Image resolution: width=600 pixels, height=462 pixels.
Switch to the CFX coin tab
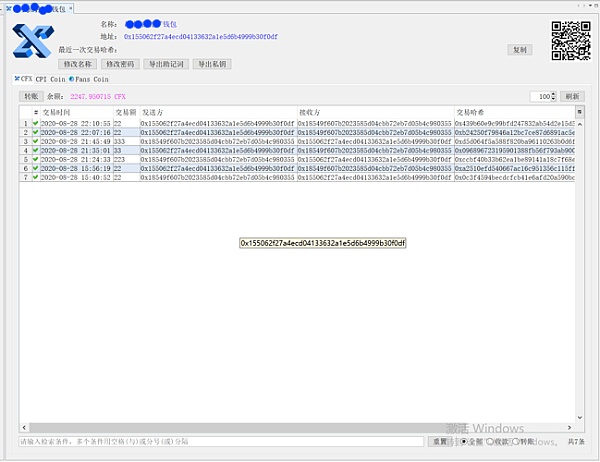(x=24, y=78)
